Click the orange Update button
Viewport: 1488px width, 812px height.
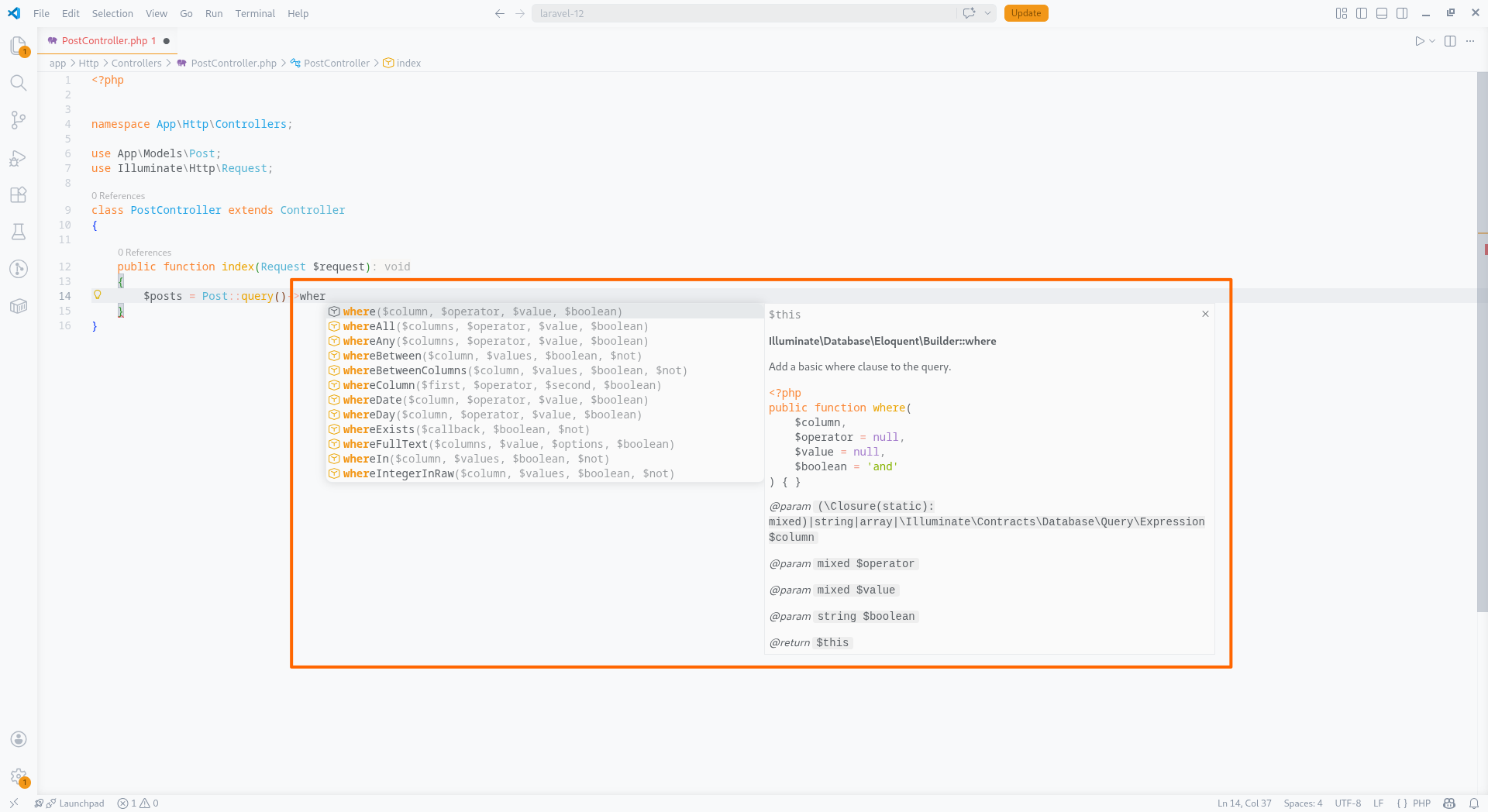click(1025, 13)
